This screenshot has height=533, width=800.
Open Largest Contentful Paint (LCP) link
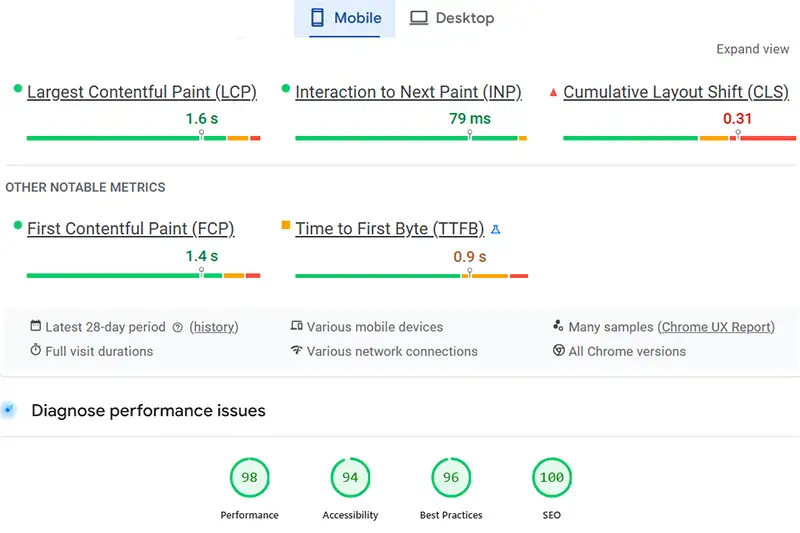click(x=141, y=92)
